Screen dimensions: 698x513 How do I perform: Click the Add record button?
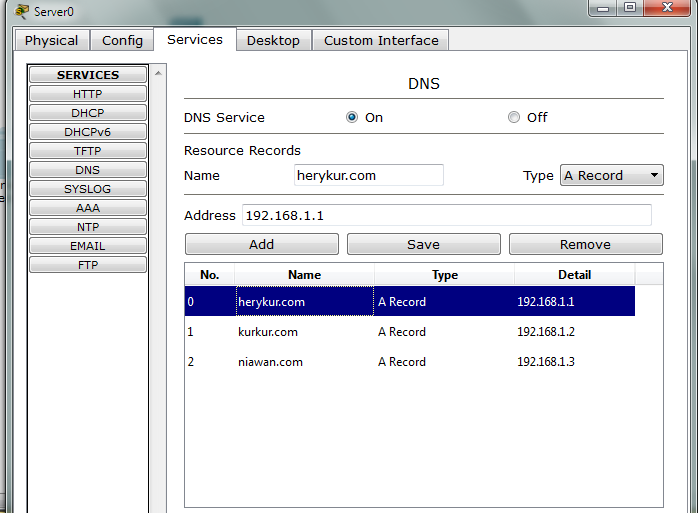pyautogui.click(x=262, y=244)
